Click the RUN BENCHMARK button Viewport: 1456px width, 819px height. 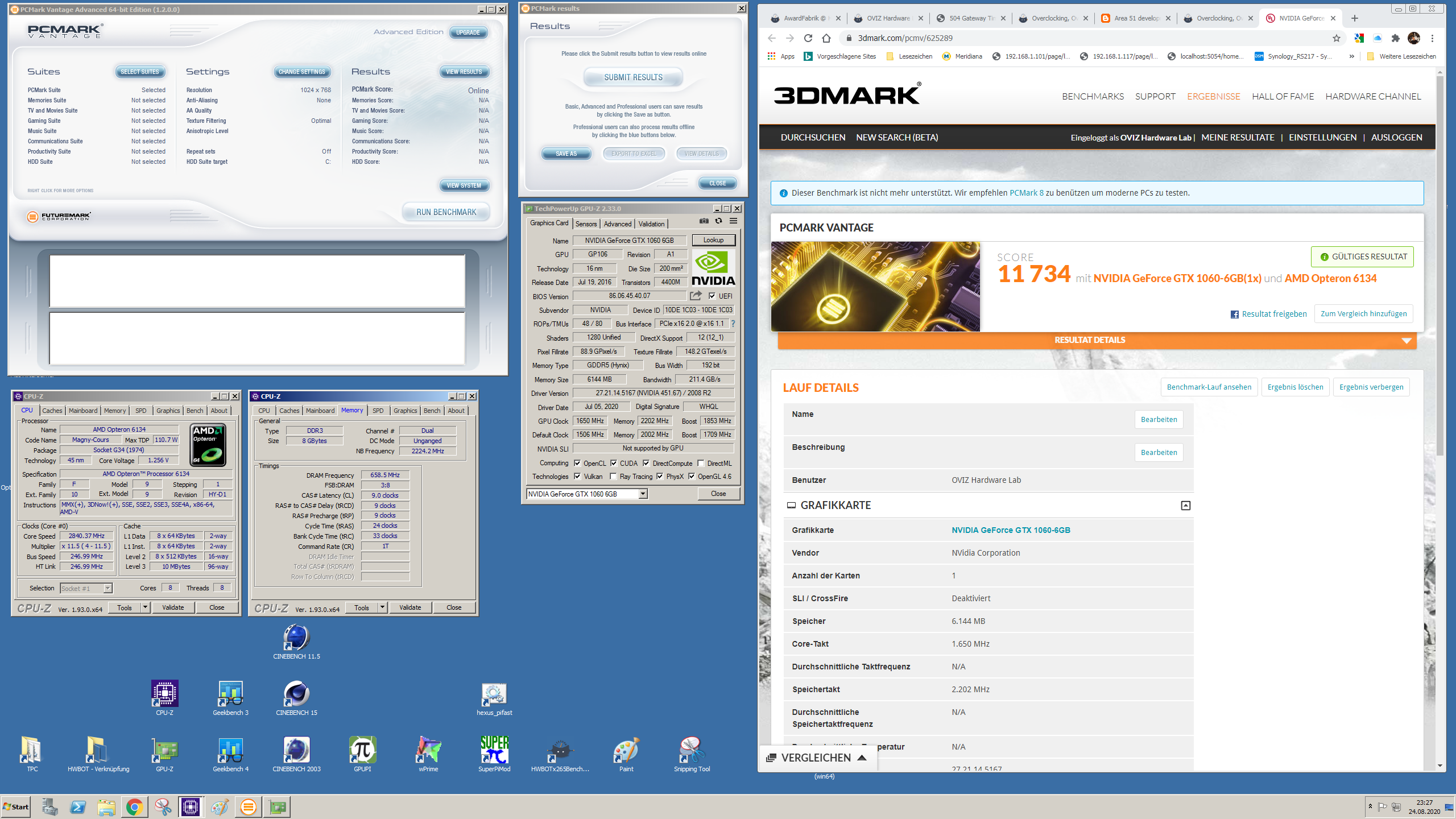pyautogui.click(x=446, y=212)
